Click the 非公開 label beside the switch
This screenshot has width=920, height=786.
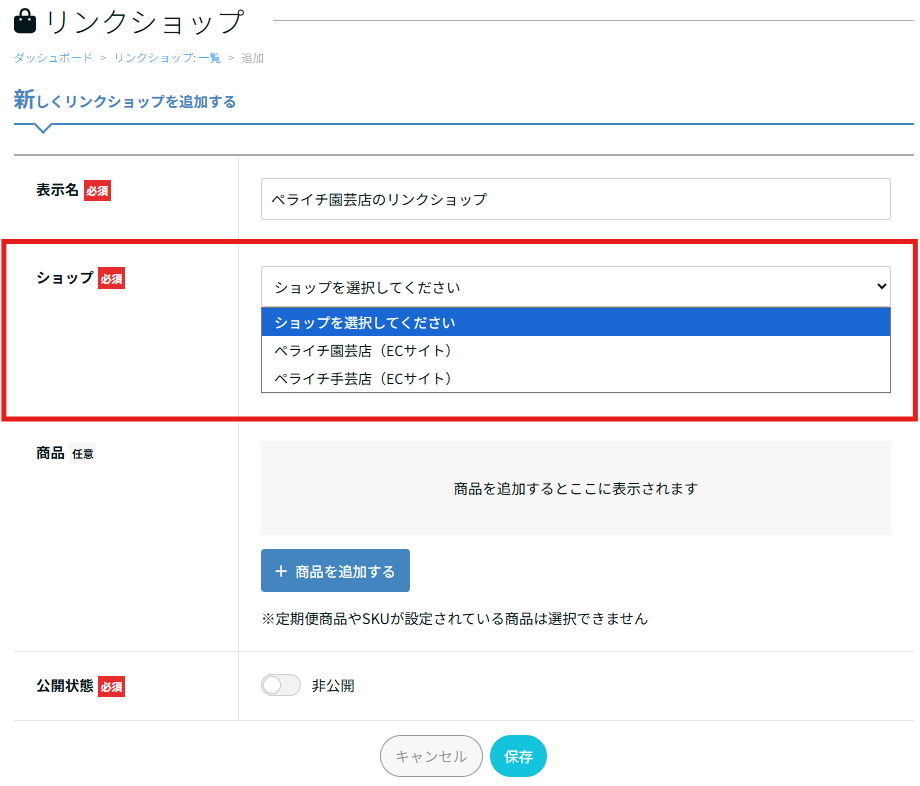click(333, 686)
